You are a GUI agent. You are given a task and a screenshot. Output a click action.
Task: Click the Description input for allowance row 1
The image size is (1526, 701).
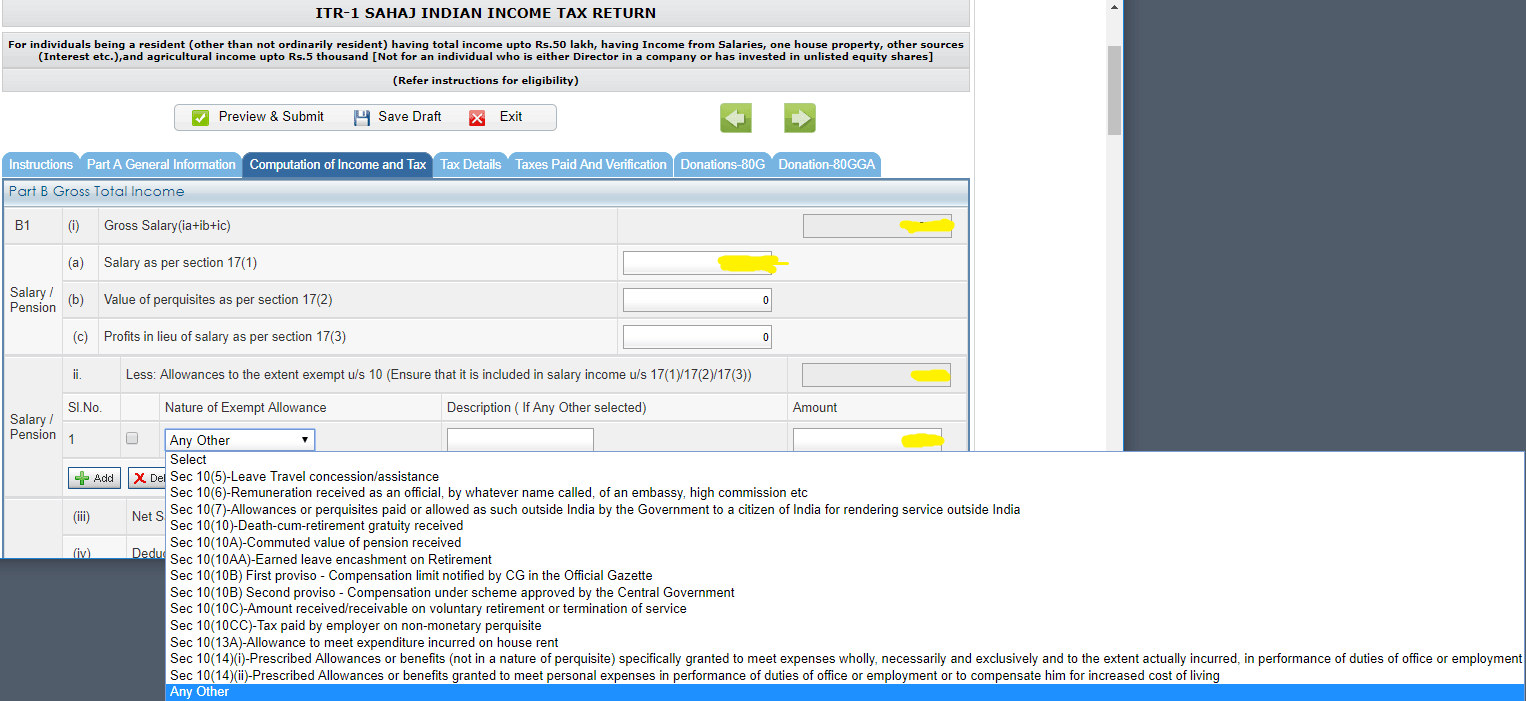pyautogui.click(x=520, y=438)
